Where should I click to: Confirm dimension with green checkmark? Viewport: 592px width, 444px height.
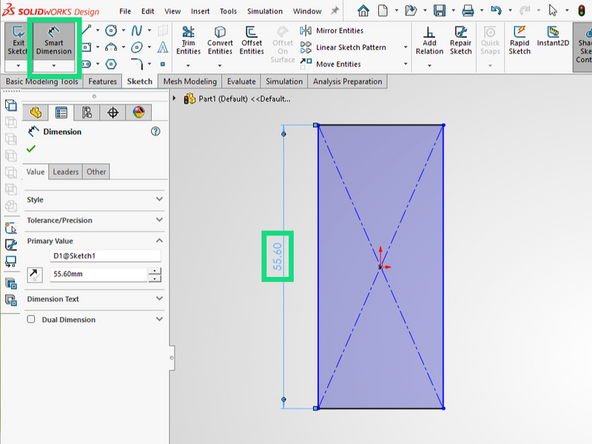[x=31, y=149]
